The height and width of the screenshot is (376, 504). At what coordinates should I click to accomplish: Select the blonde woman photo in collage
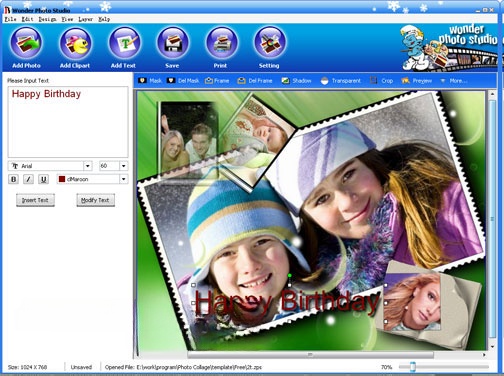click(x=413, y=303)
